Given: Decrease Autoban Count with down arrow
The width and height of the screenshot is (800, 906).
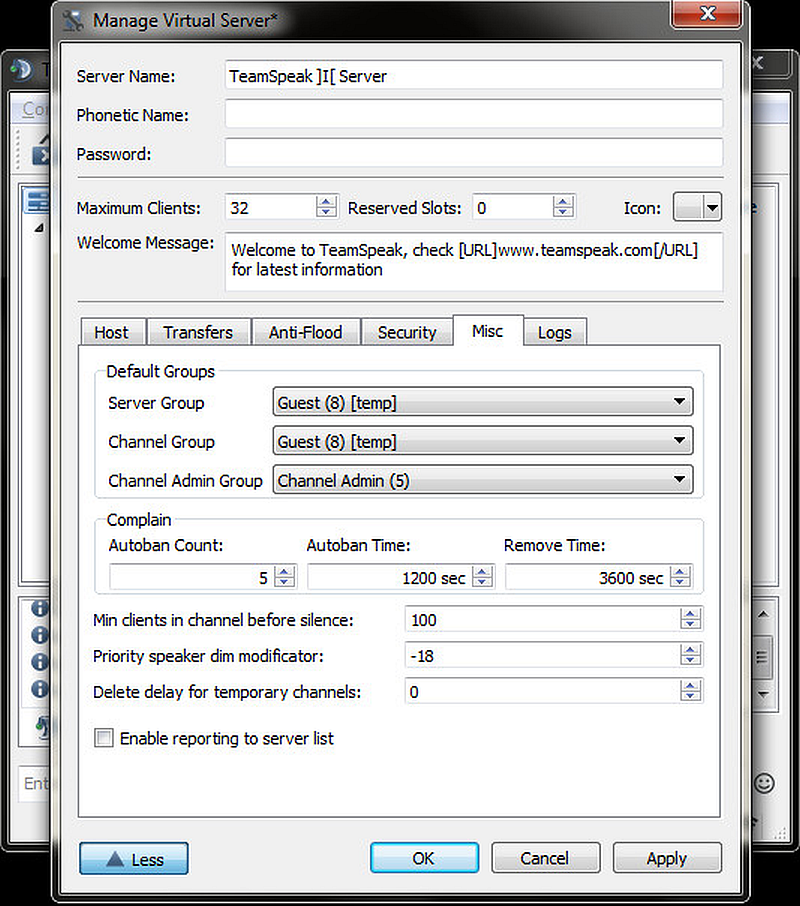Looking at the screenshot, I should click(x=284, y=582).
